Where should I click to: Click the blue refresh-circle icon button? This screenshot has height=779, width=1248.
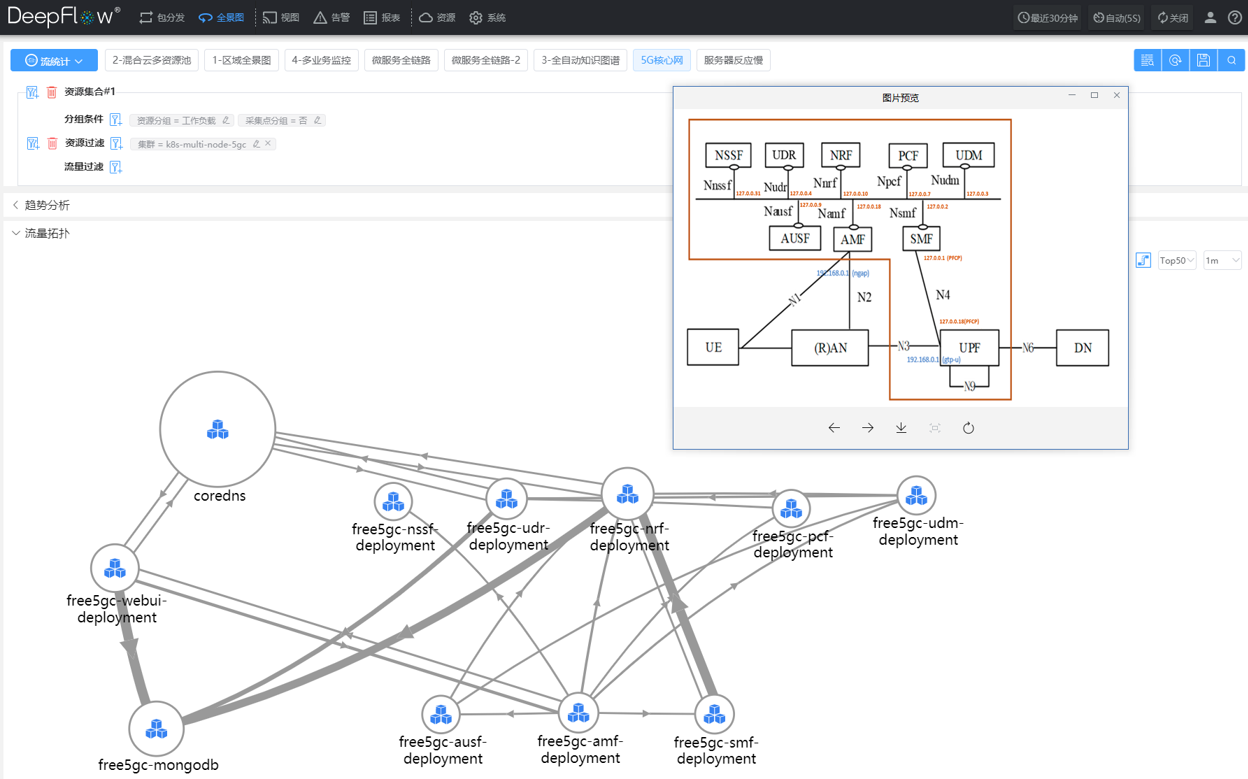point(1175,61)
